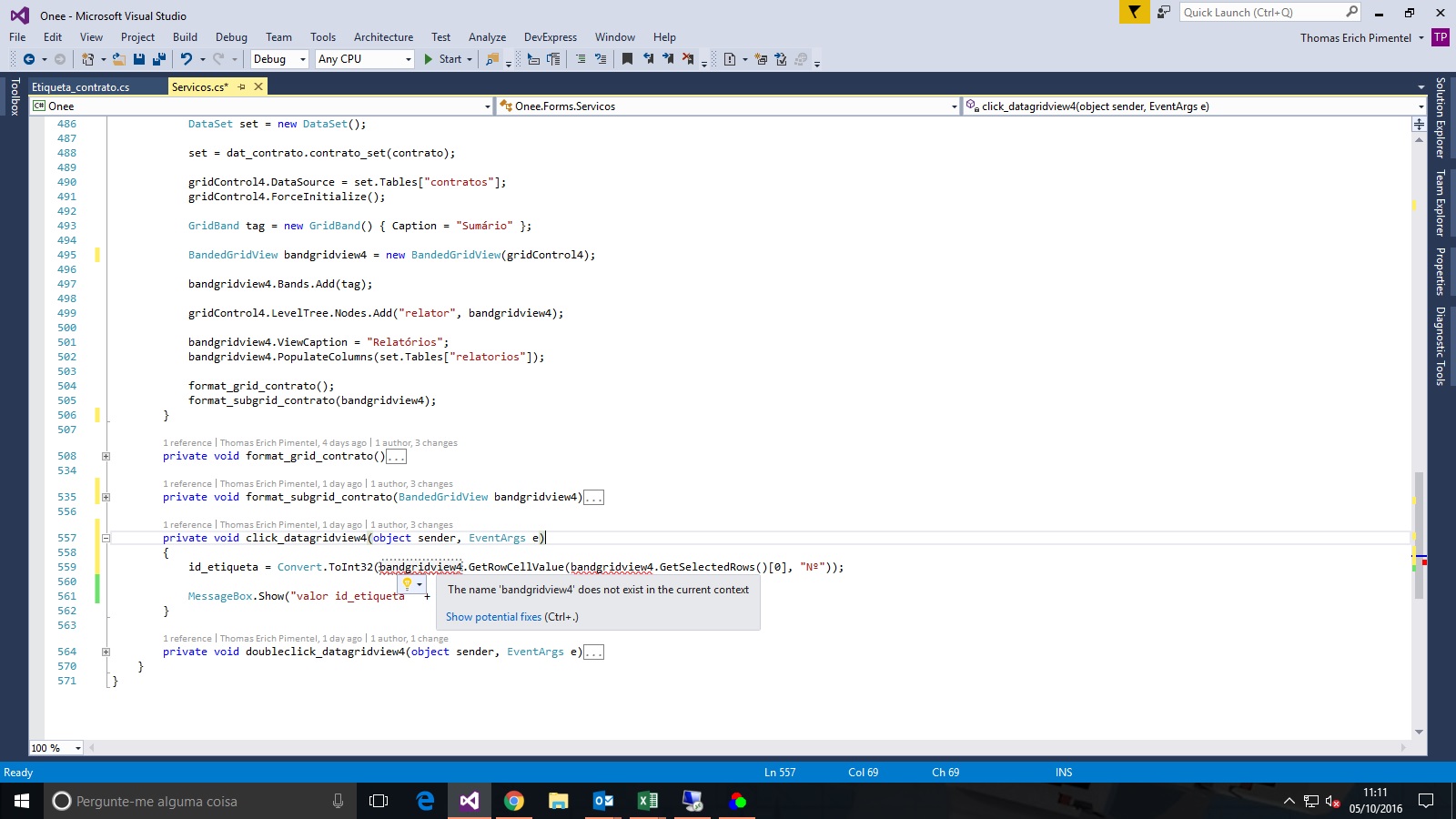Image resolution: width=1456 pixels, height=819 pixels.
Task: Click the 1 reference link above format_grid_contrato
Action: coord(187,443)
